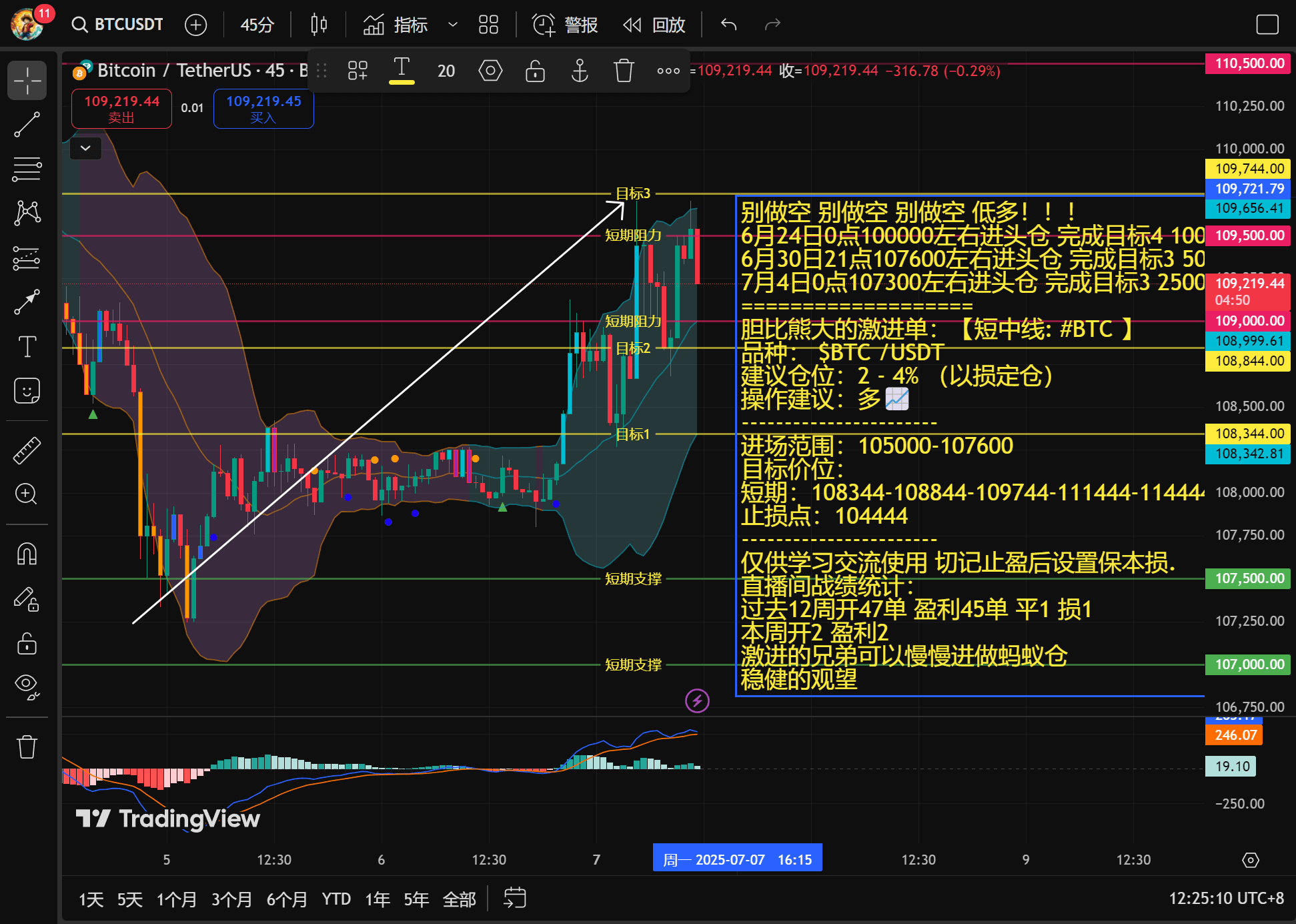The width and height of the screenshot is (1296, 924).
Task: Click the 108,344.00 yellow price label
Action: [x=1249, y=434]
